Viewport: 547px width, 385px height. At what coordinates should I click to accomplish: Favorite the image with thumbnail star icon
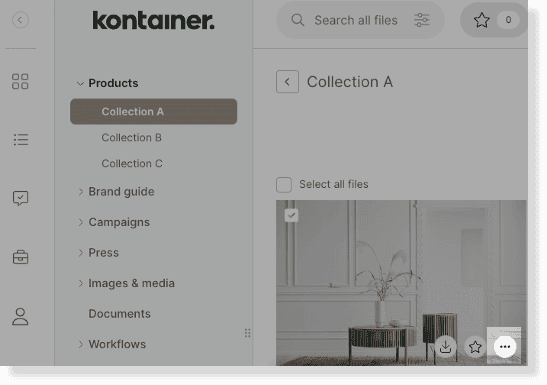pos(475,347)
